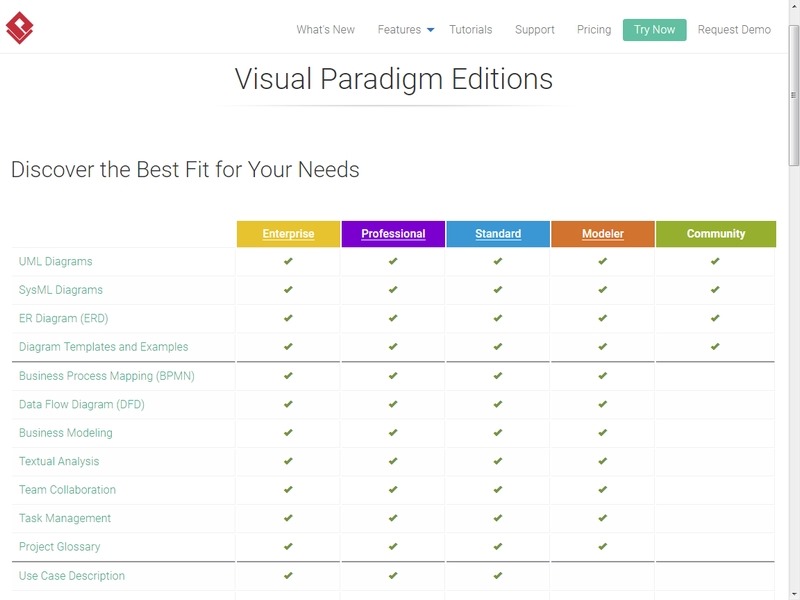Click the Use Case Description checkmark under Standard
800x600 pixels.
(x=498, y=576)
